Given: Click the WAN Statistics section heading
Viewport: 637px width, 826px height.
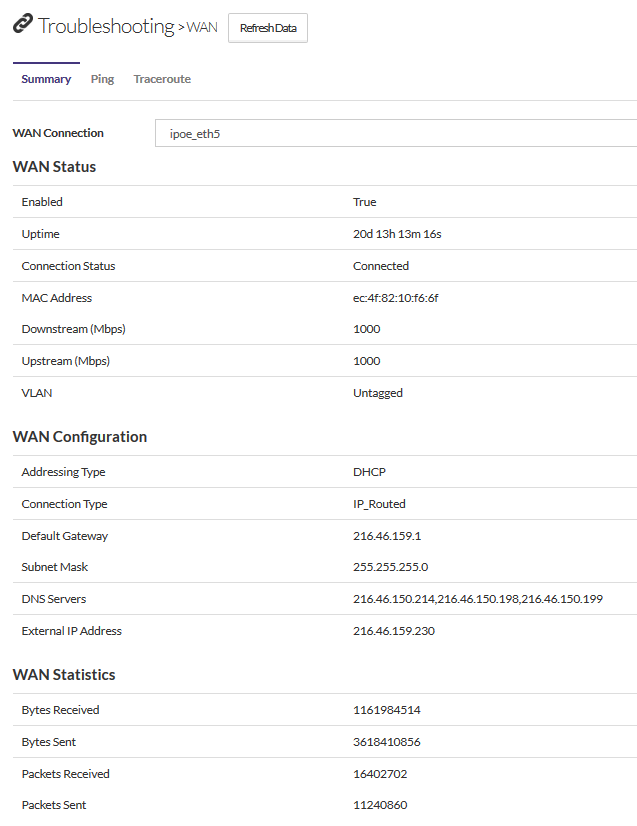Looking at the screenshot, I should [x=64, y=675].
